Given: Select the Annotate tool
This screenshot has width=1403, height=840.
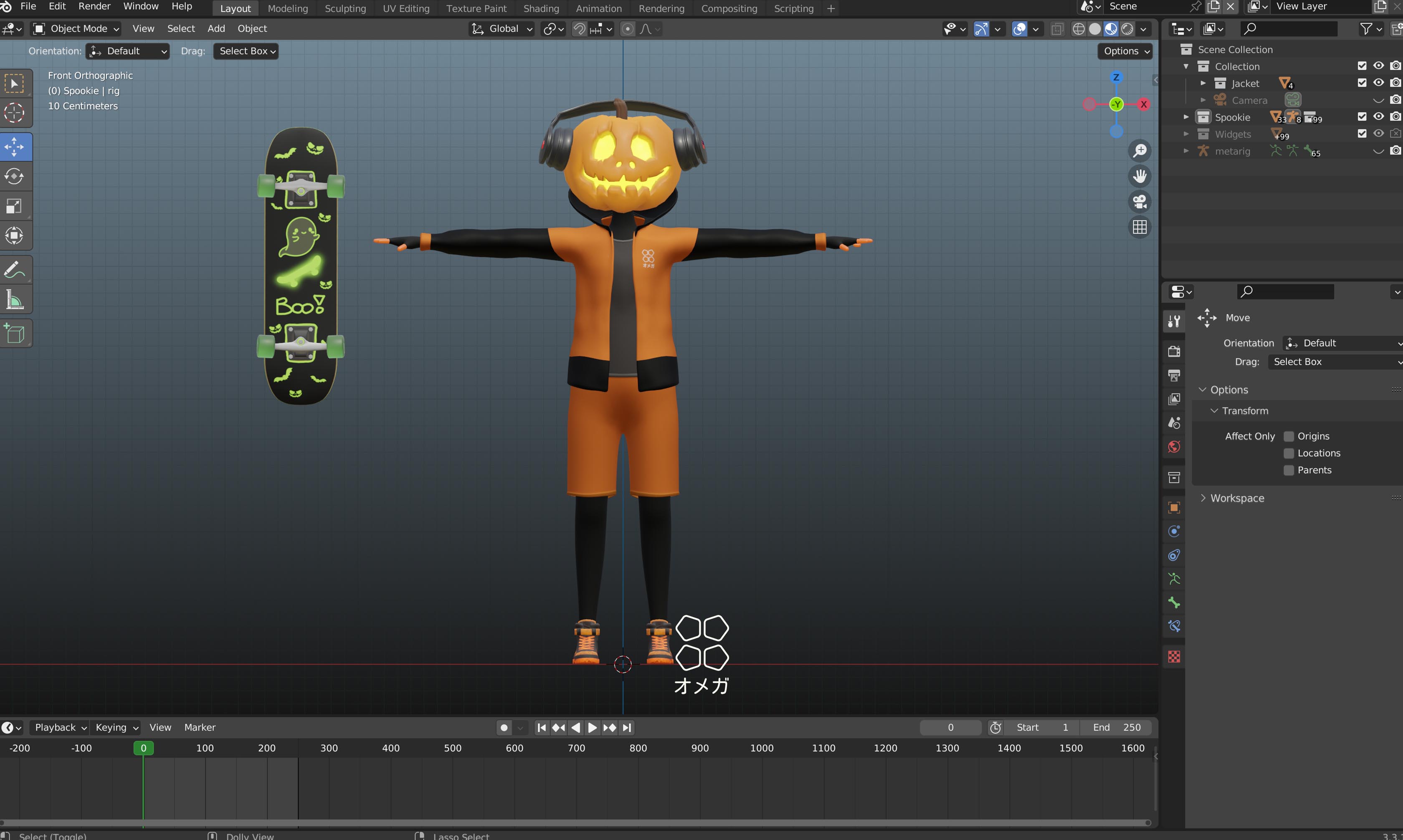Looking at the screenshot, I should pyautogui.click(x=15, y=270).
